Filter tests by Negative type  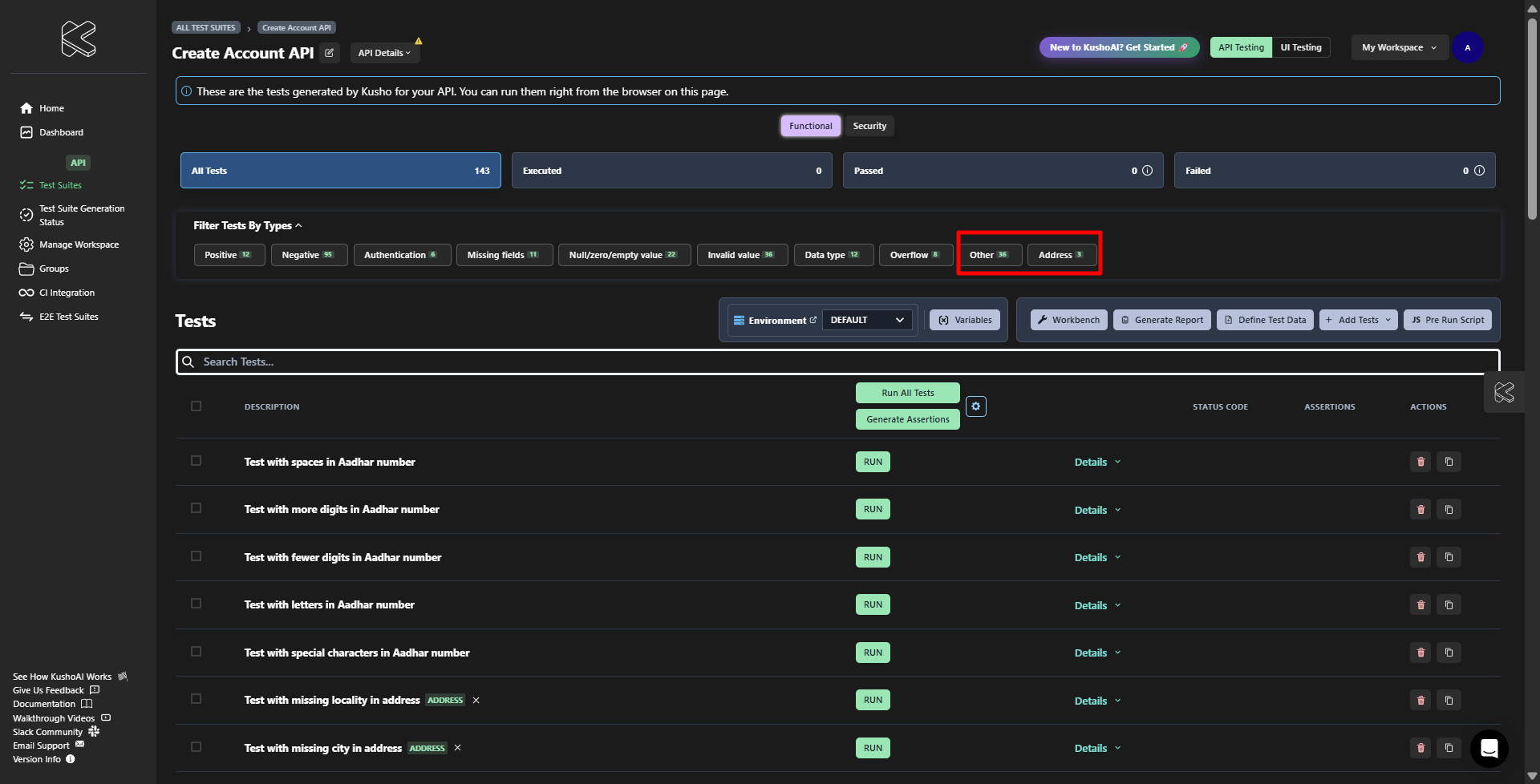coord(308,255)
